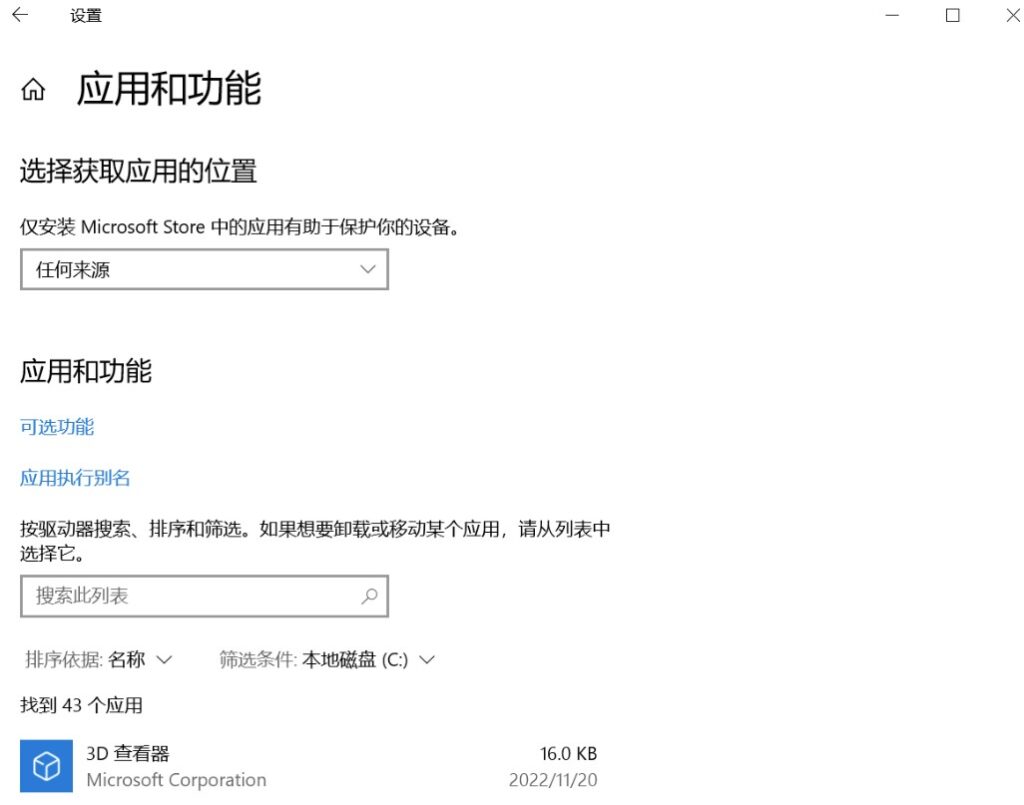Click the 3D 查看器 blue cube icon

coord(47,765)
